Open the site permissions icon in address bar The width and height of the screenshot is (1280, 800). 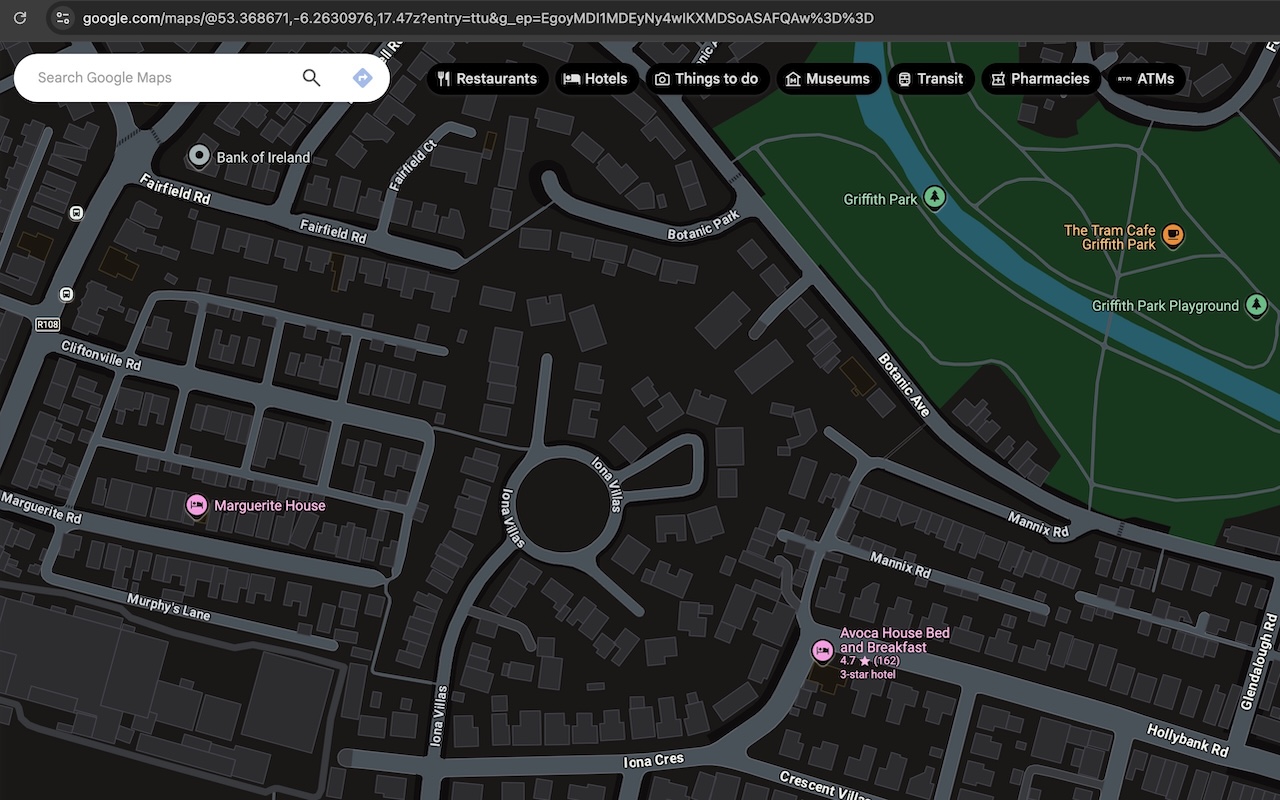pos(63,17)
